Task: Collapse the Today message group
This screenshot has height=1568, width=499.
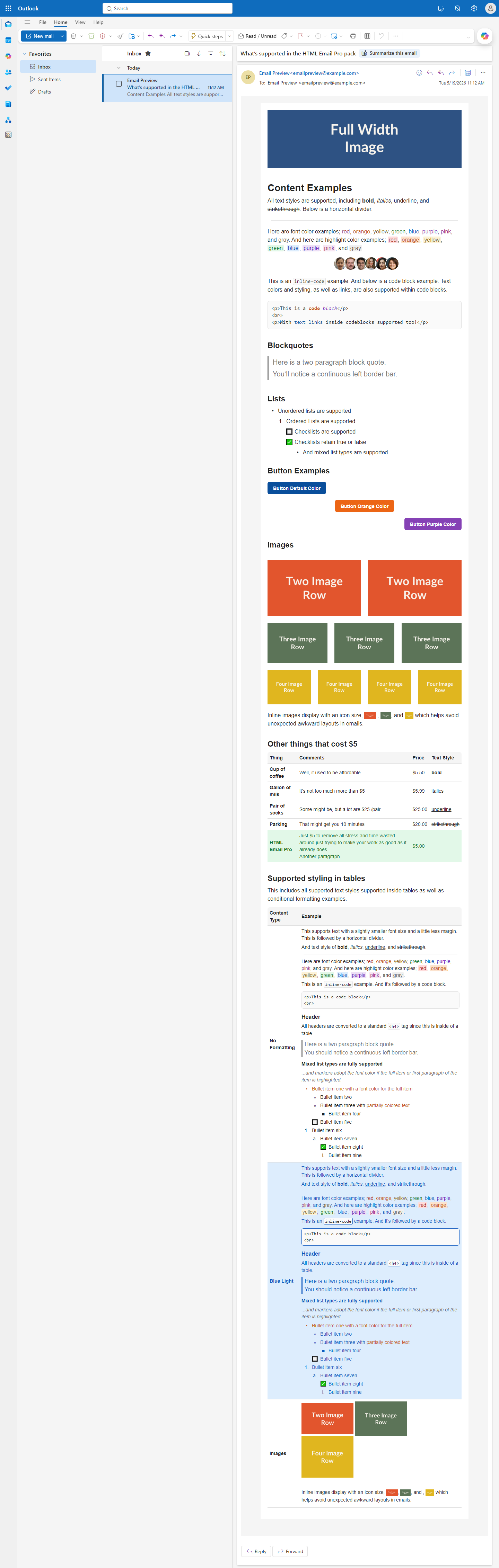Action: 119,68
